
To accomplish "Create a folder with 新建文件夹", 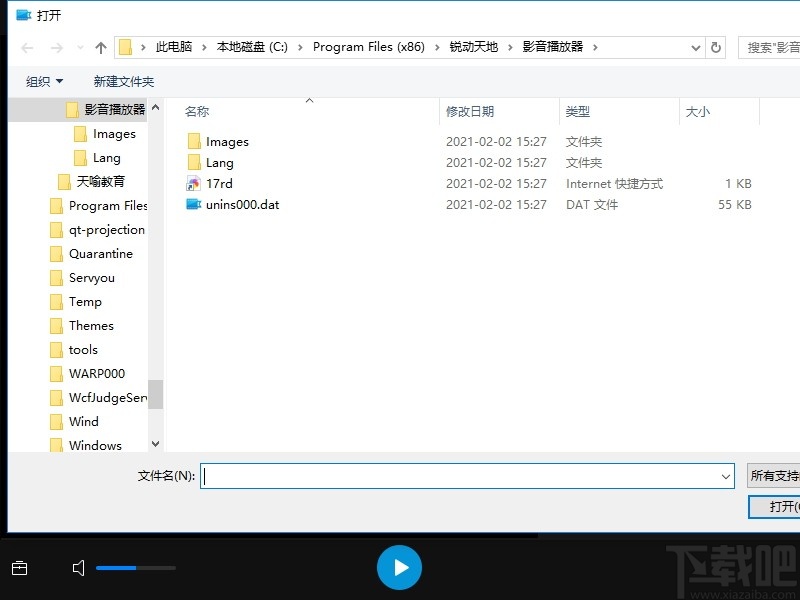I will point(124,81).
